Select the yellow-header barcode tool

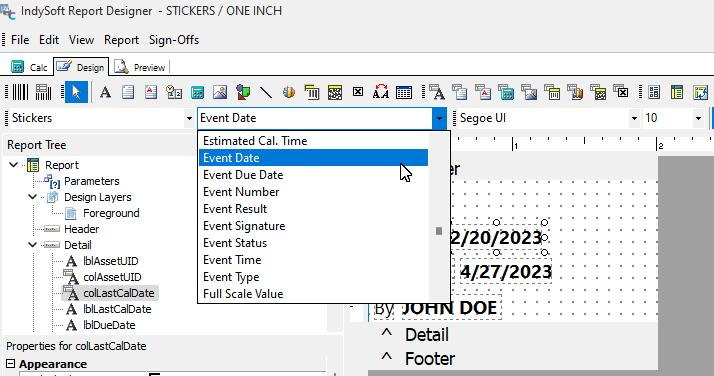[312, 92]
